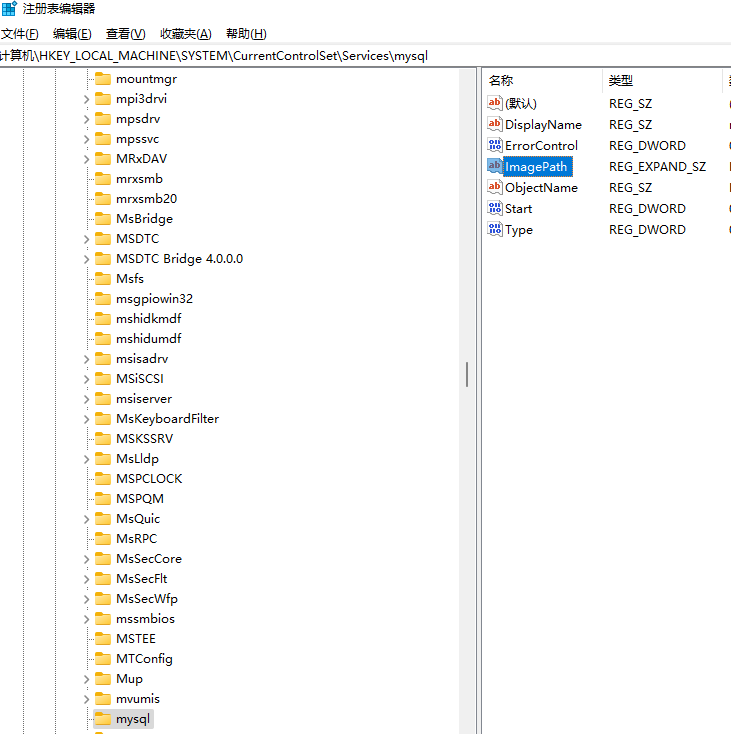Click the (默认) string value icon

[495, 103]
